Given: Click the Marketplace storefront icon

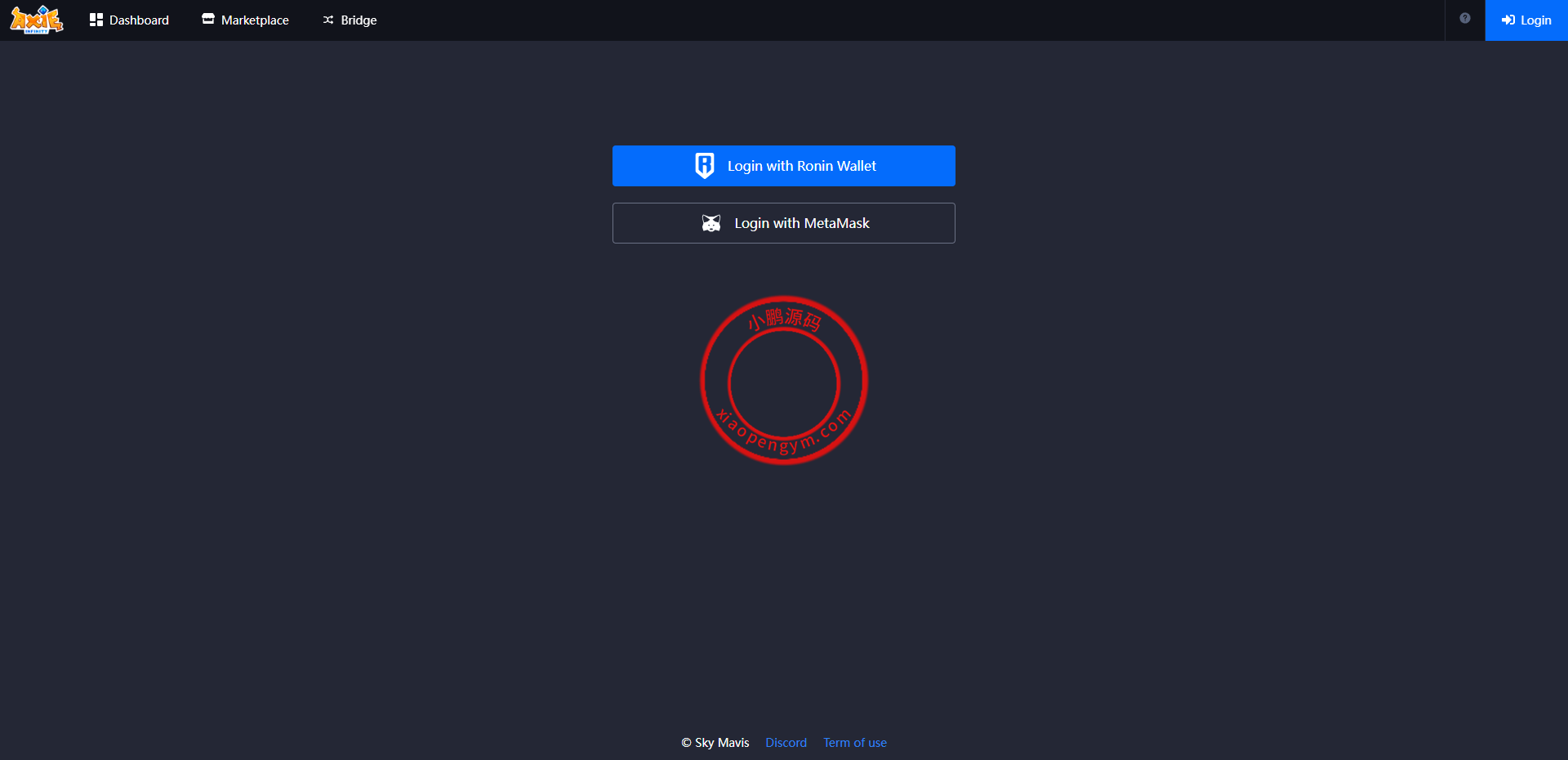Looking at the screenshot, I should (208, 19).
